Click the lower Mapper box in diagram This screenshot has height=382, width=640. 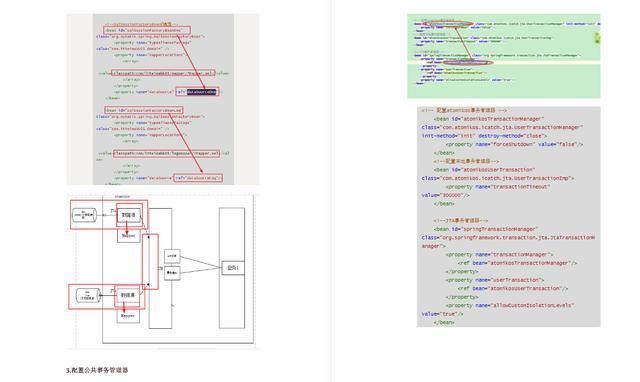(128, 316)
